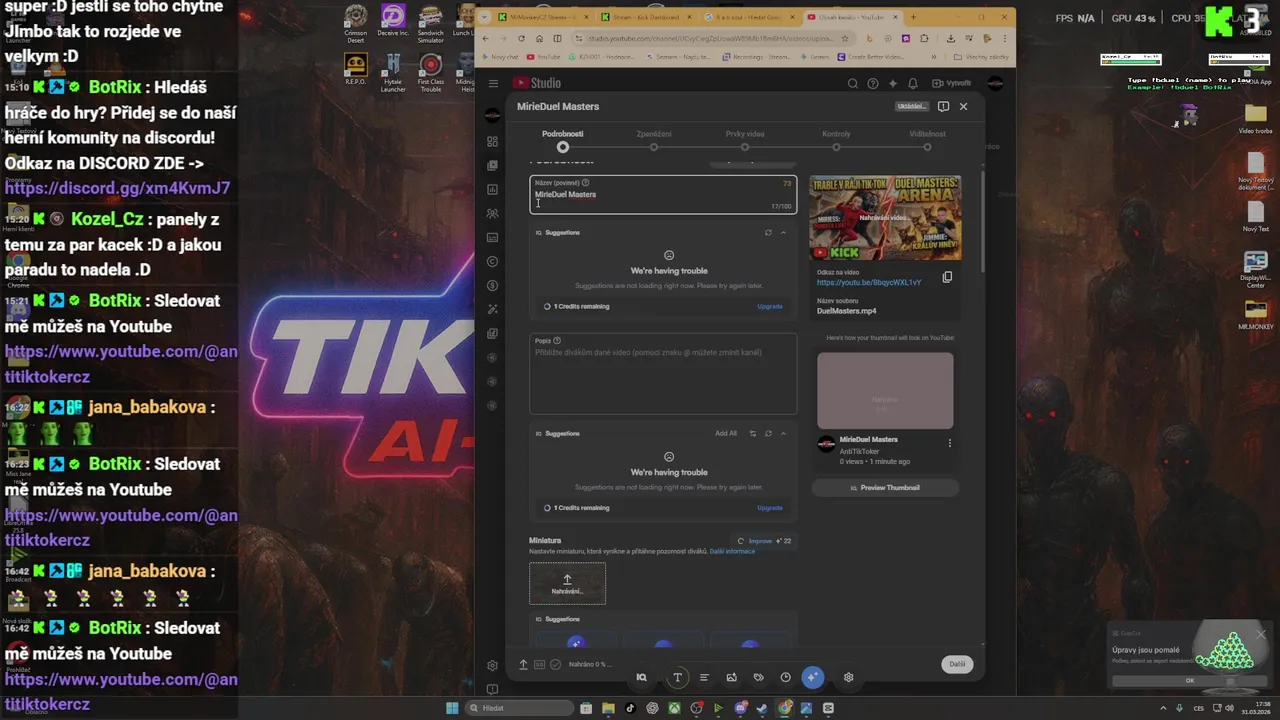Open the Studio help question icon

tap(873, 83)
